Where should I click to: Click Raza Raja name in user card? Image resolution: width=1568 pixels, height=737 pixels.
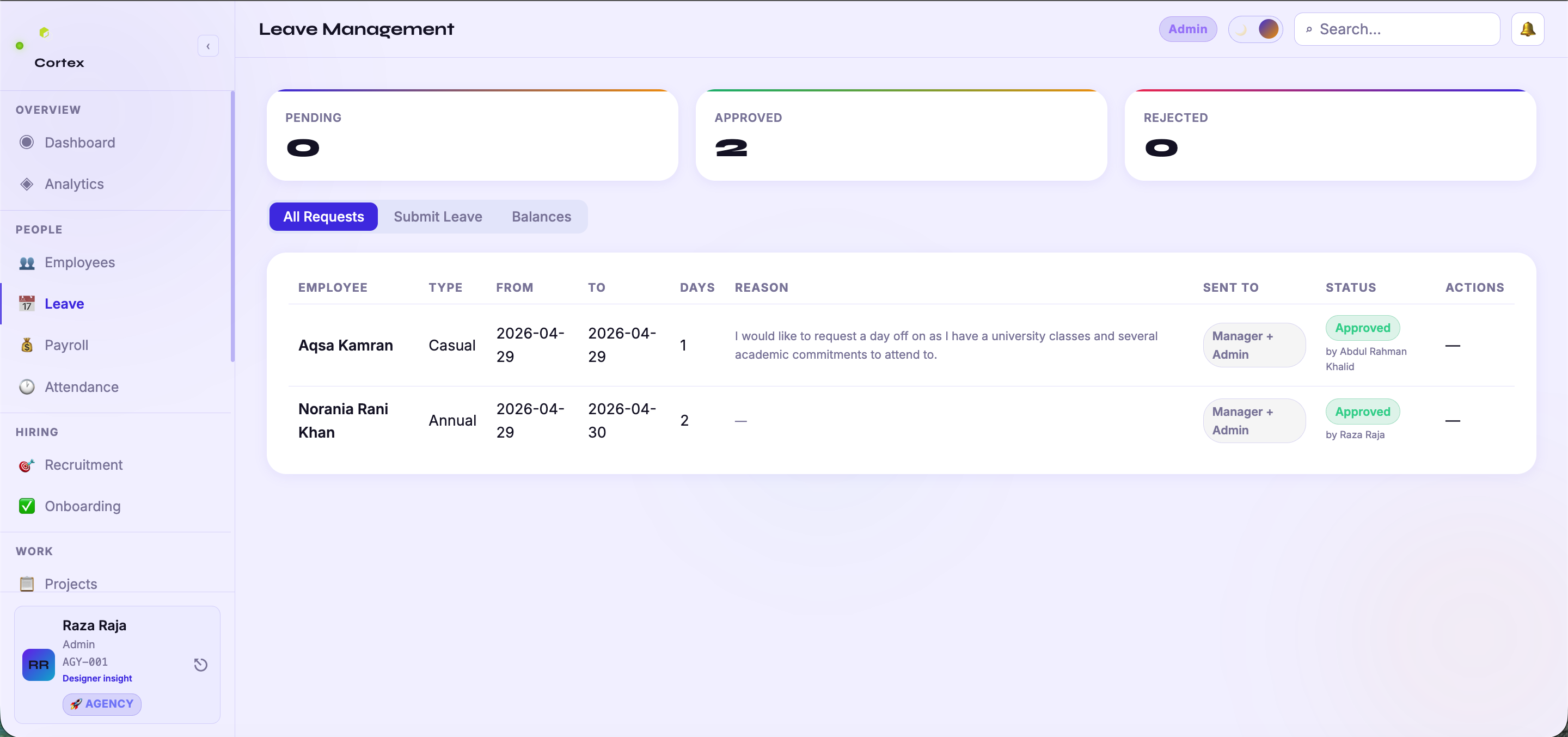point(94,625)
